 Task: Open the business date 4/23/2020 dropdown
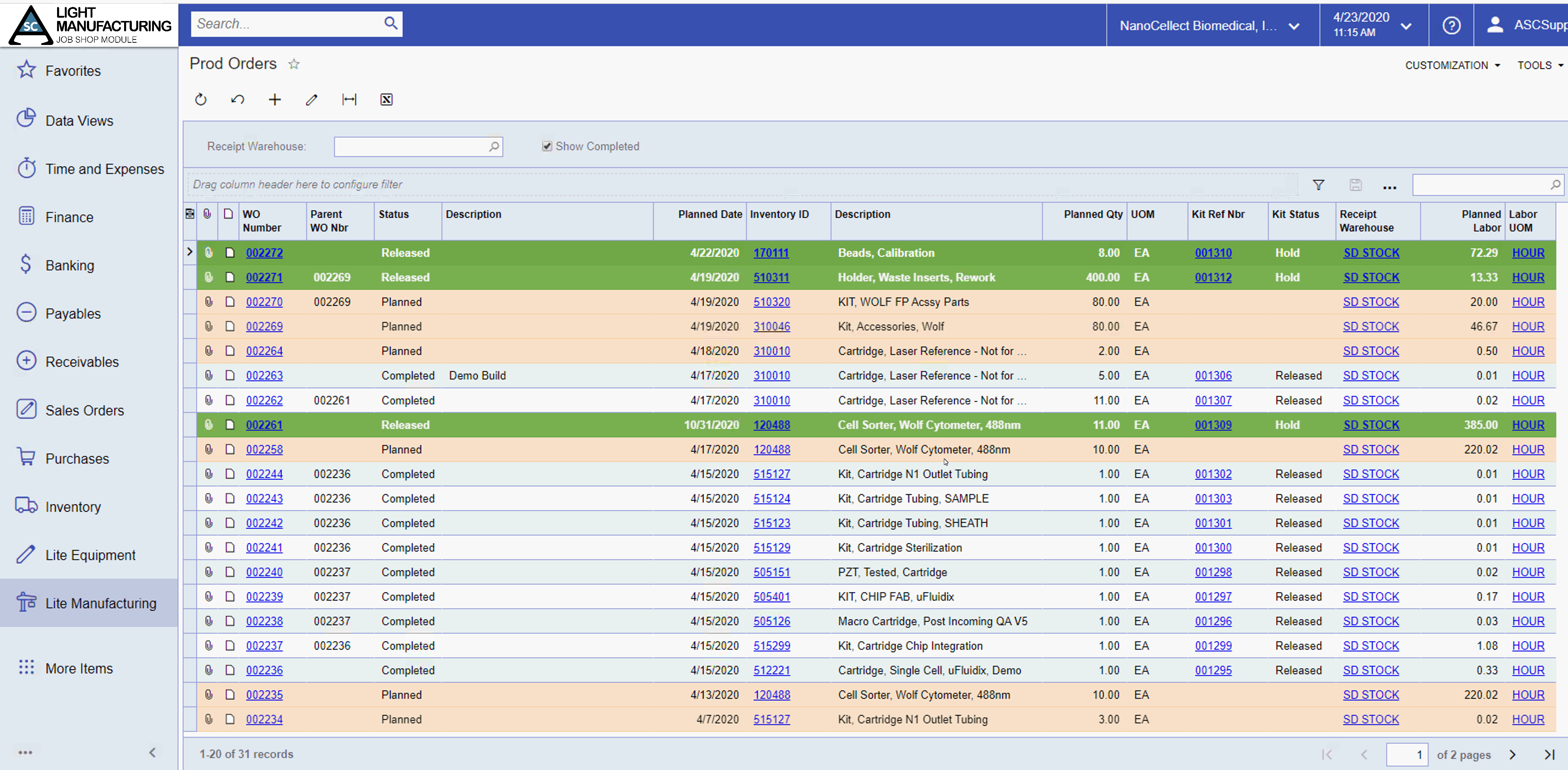tap(1373, 25)
